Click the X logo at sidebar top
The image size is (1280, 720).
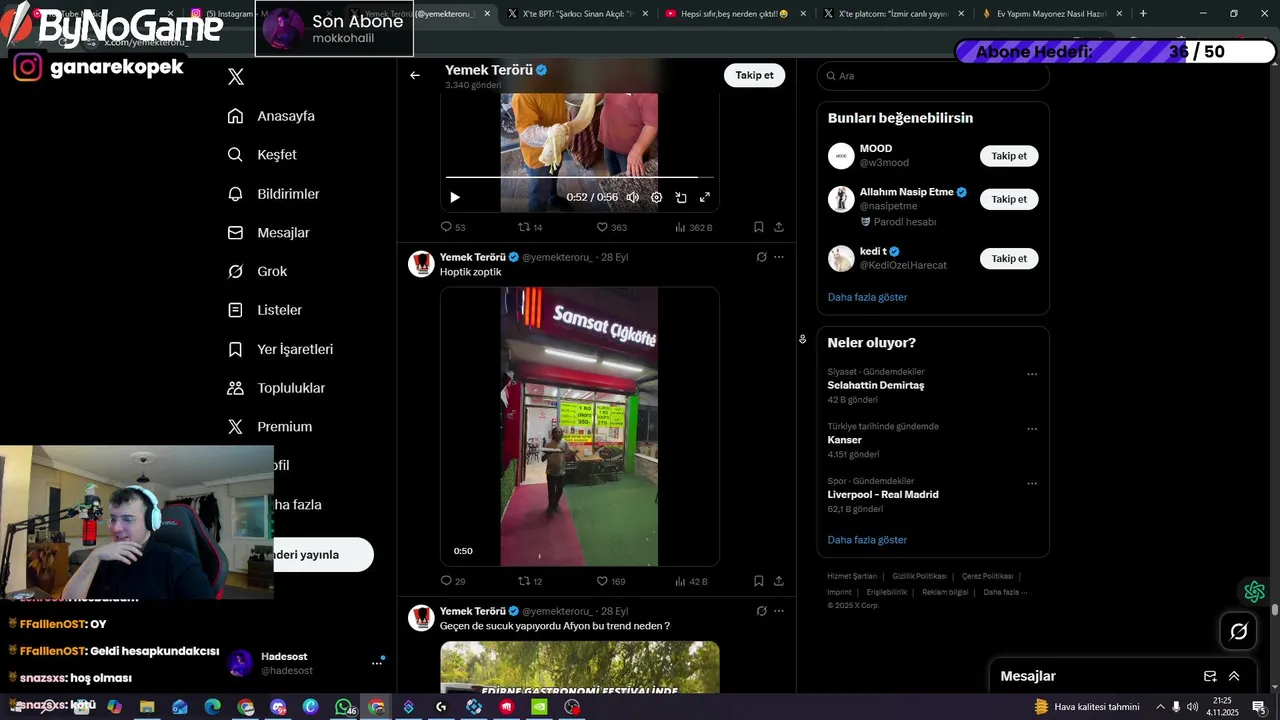pyautogui.click(x=236, y=77)
